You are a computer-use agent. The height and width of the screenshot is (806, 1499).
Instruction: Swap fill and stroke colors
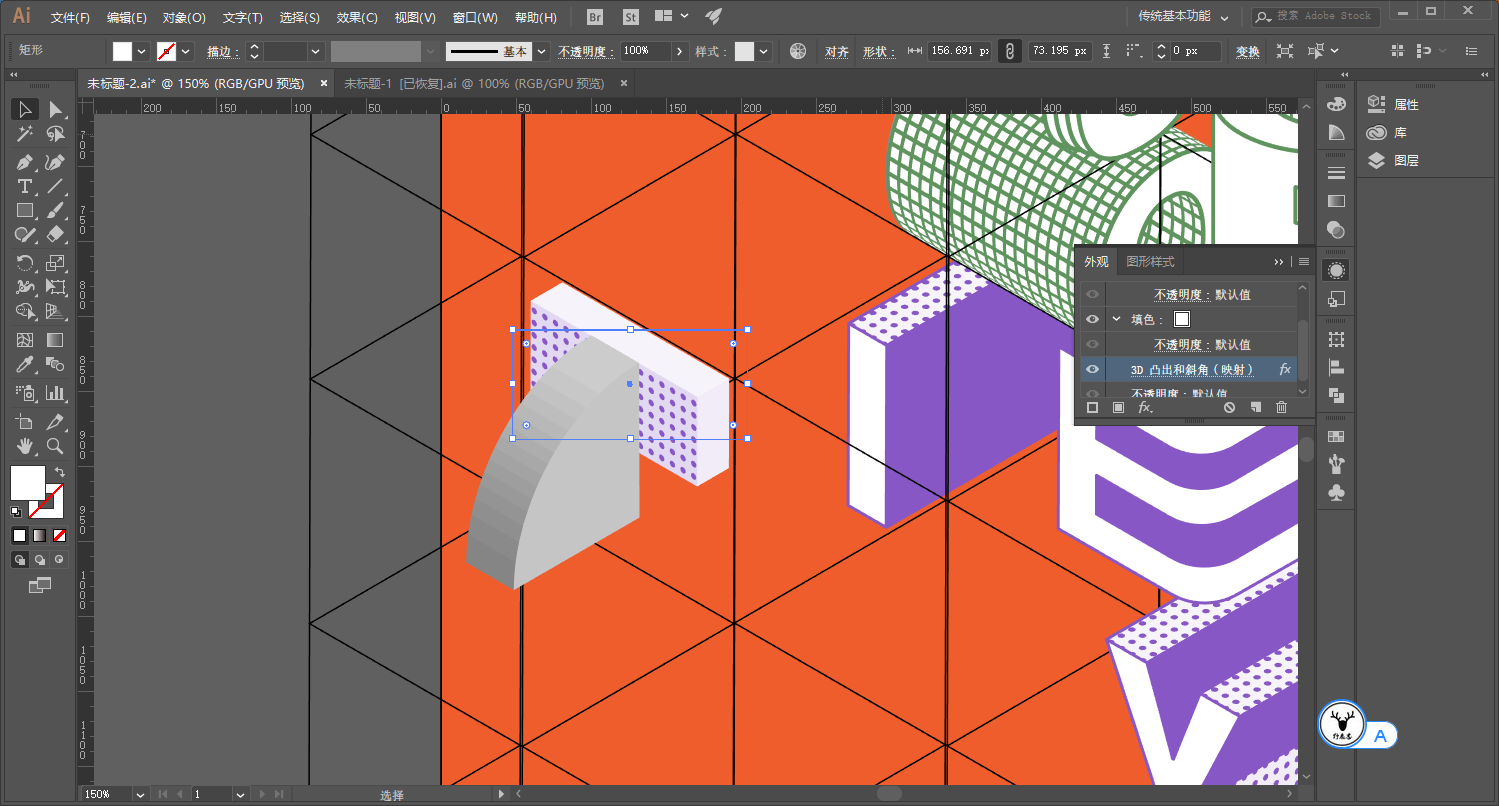tap(59, 472)
